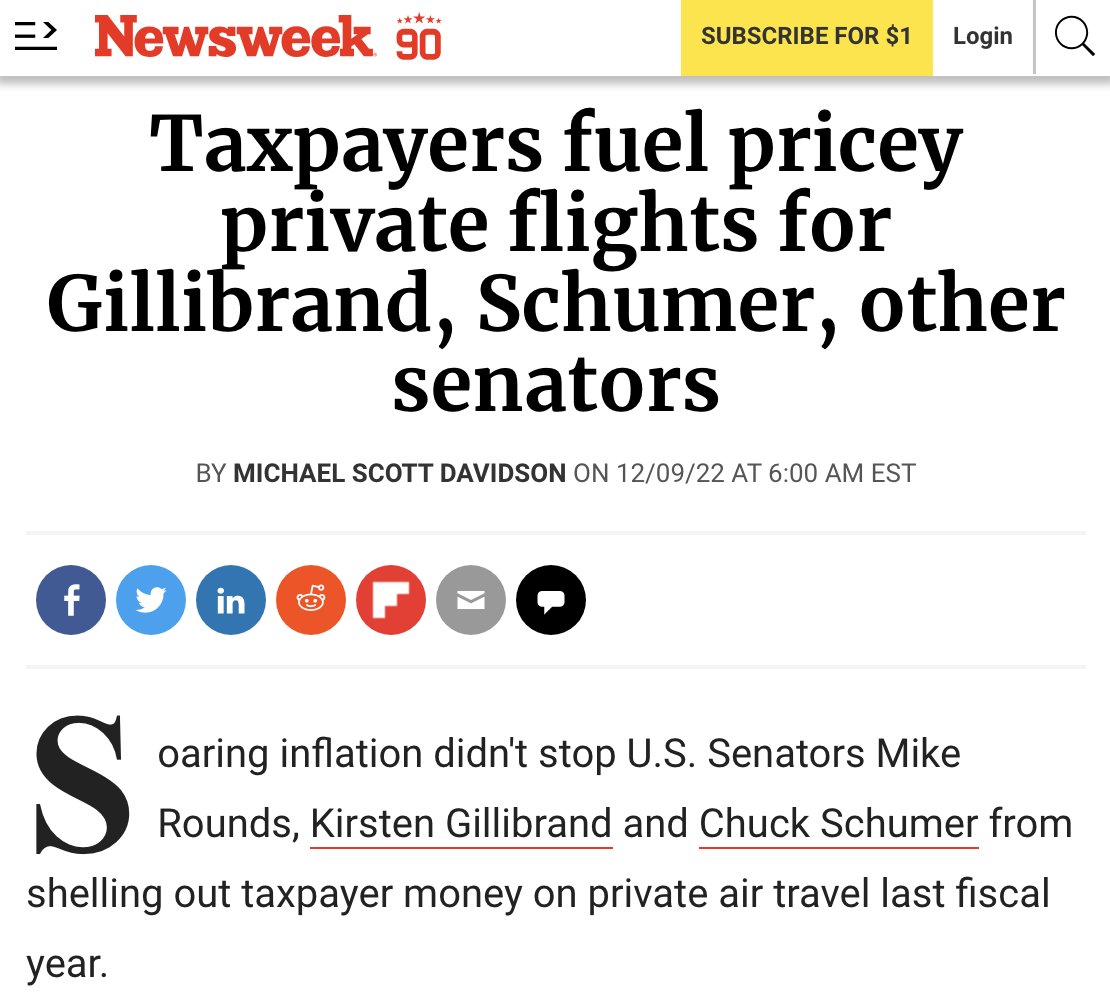Follow the Chuck Schumer link
The height and width of the screenshot is (1006, 1110).
(x=838, y=824)
